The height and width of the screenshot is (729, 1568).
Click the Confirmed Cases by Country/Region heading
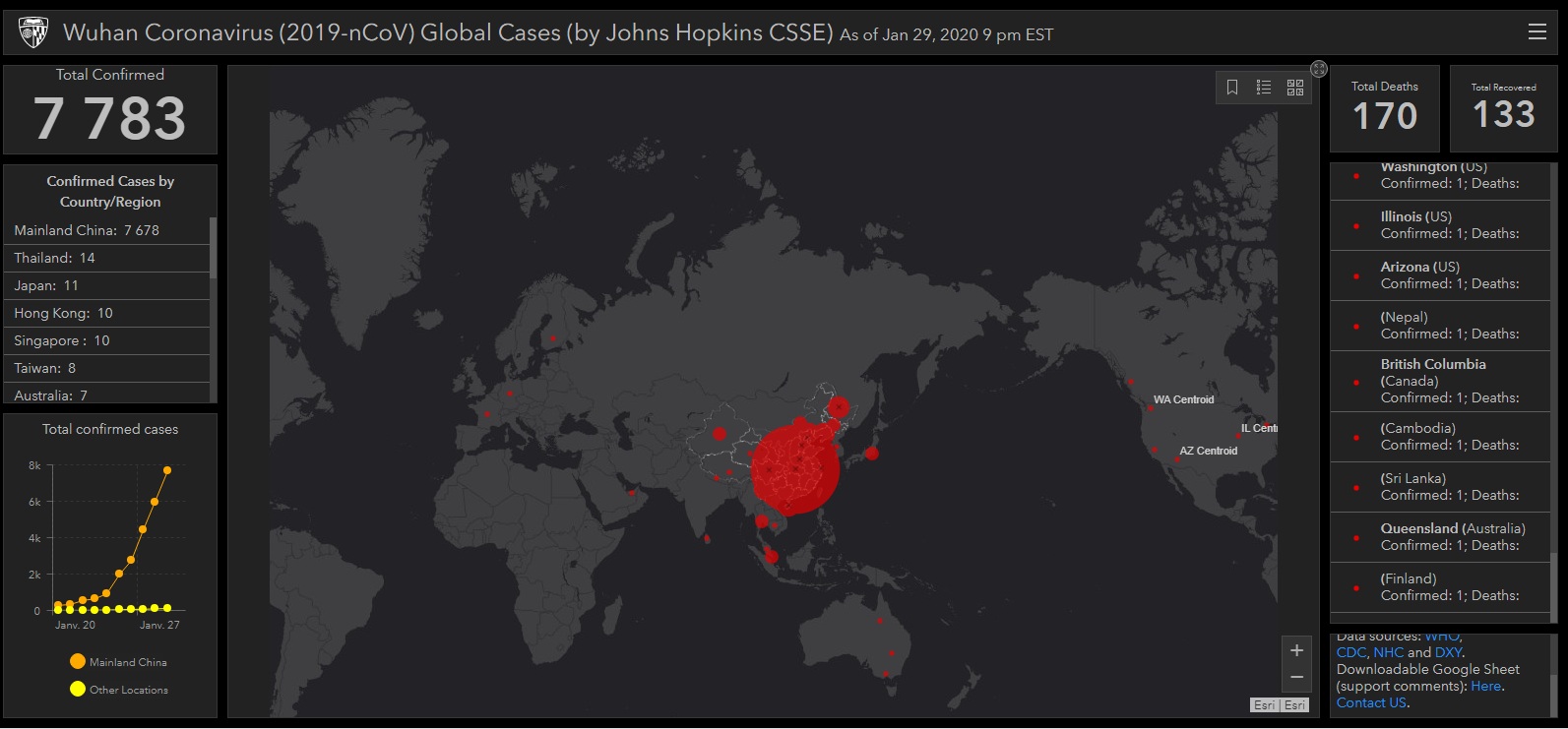point(110,191)
